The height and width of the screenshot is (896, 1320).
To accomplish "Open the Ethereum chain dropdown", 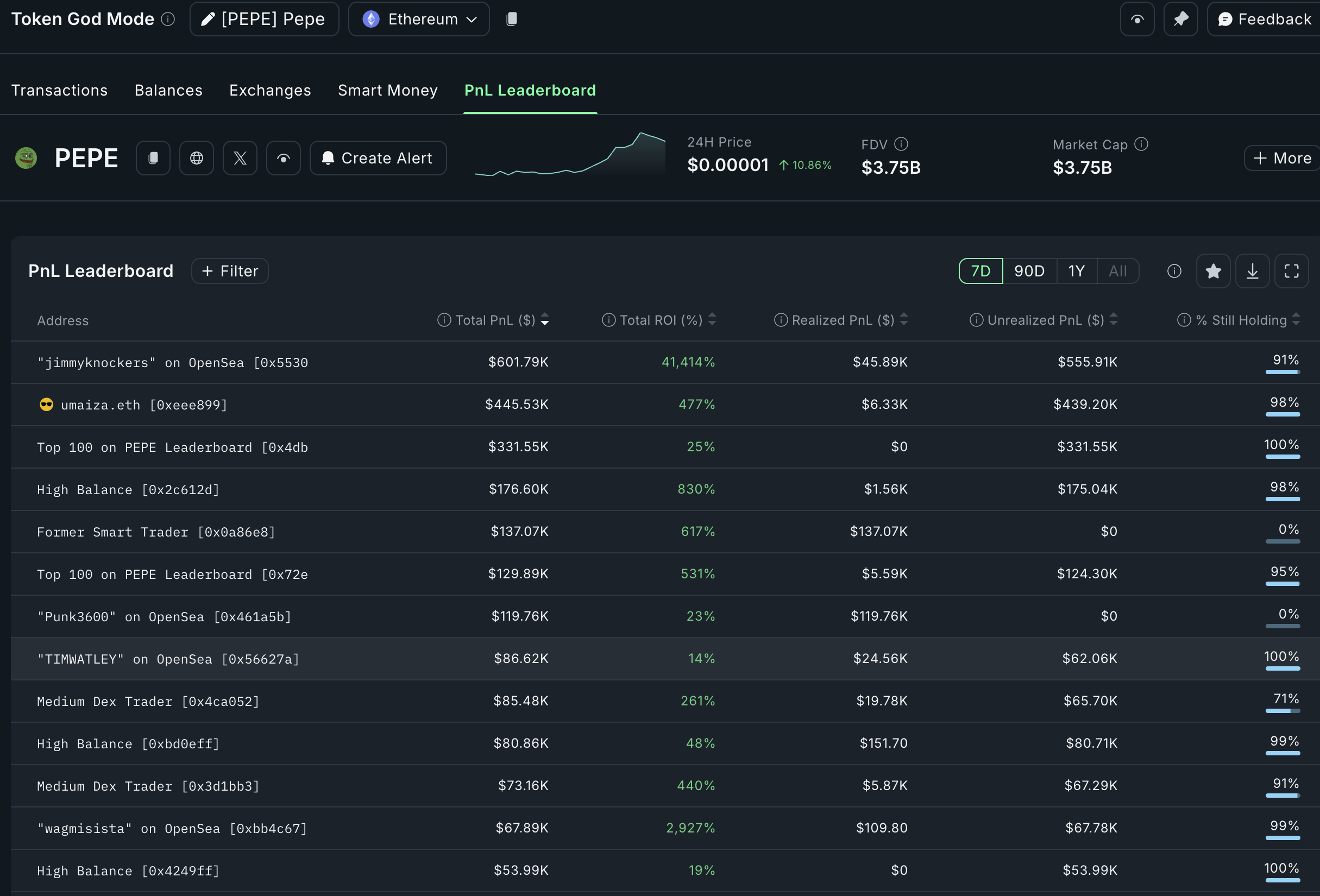I will [419, 20].
